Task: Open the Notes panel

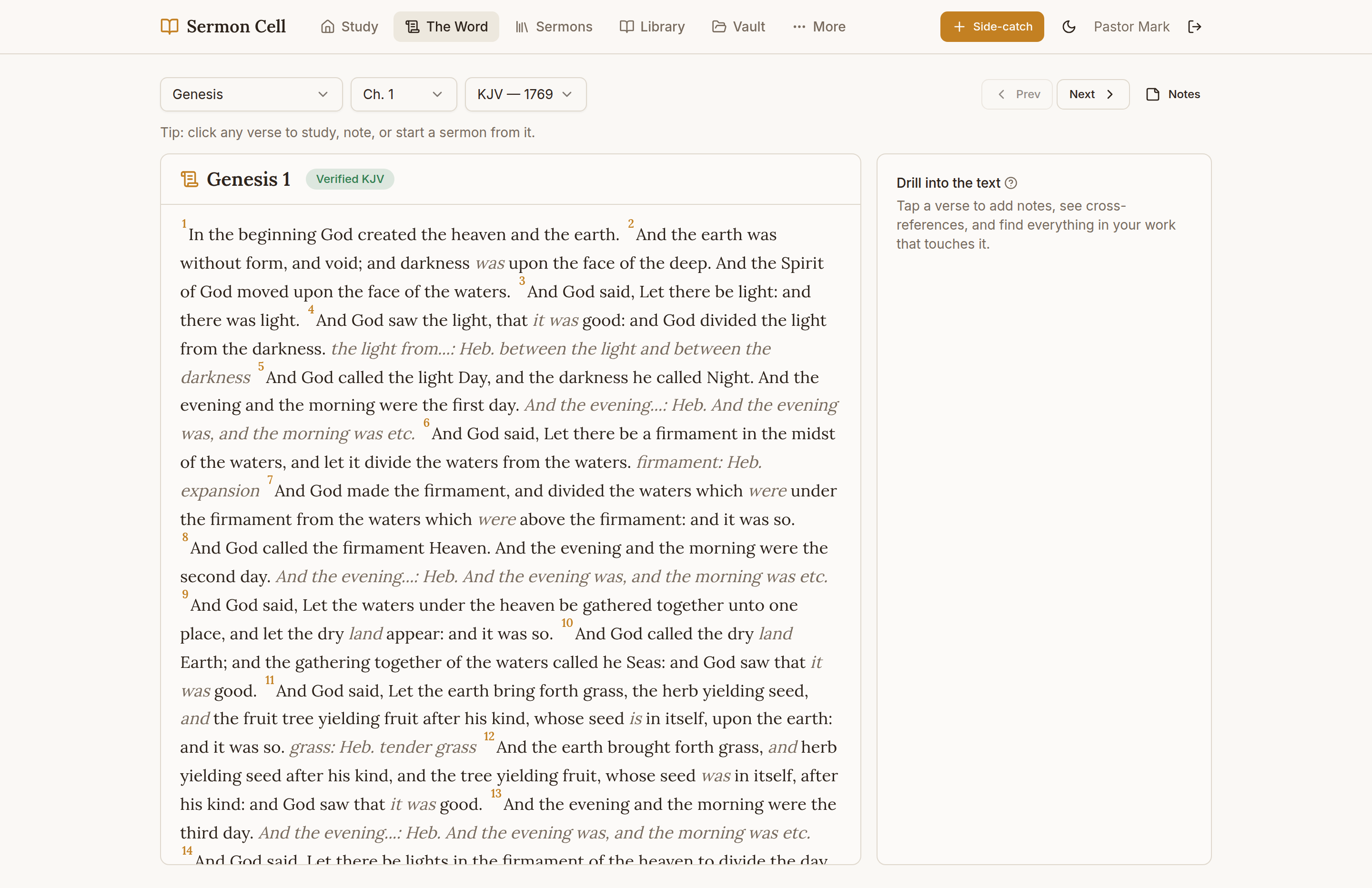Action: (1172, 94)
